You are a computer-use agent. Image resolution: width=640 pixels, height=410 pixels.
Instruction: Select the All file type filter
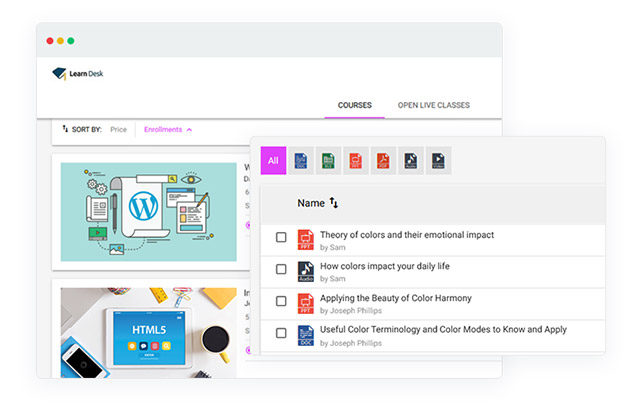coord(273,160)
